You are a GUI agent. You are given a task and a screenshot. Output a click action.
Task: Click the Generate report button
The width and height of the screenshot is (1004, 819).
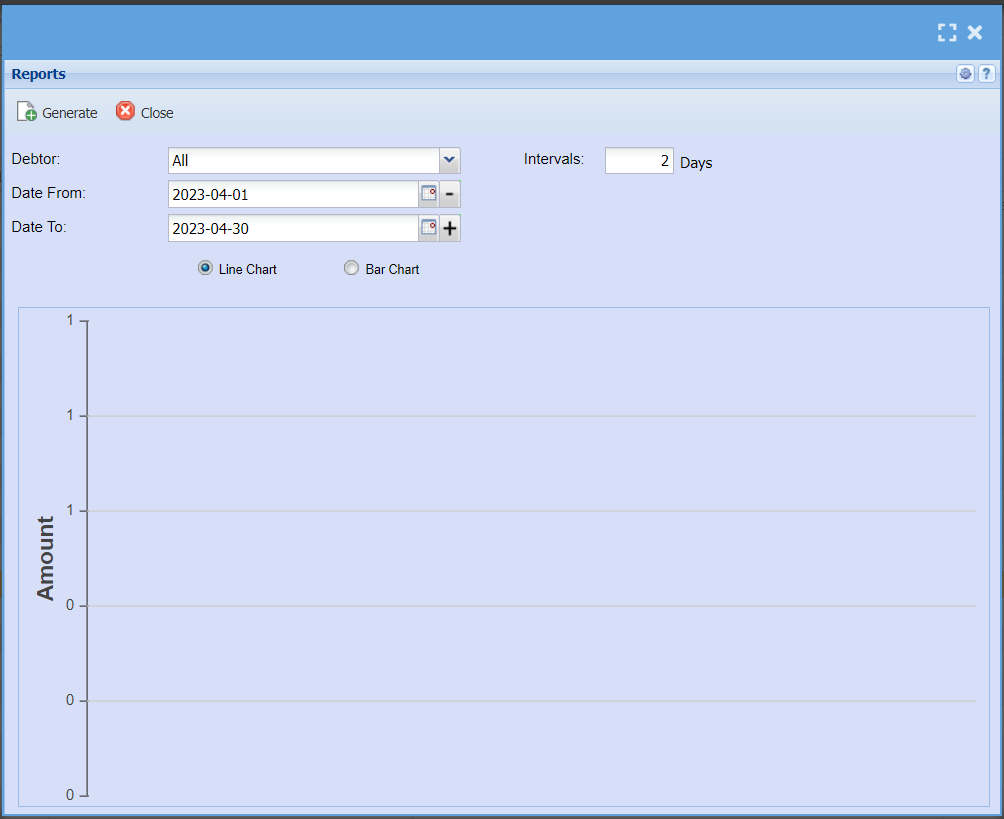(57, 113)
